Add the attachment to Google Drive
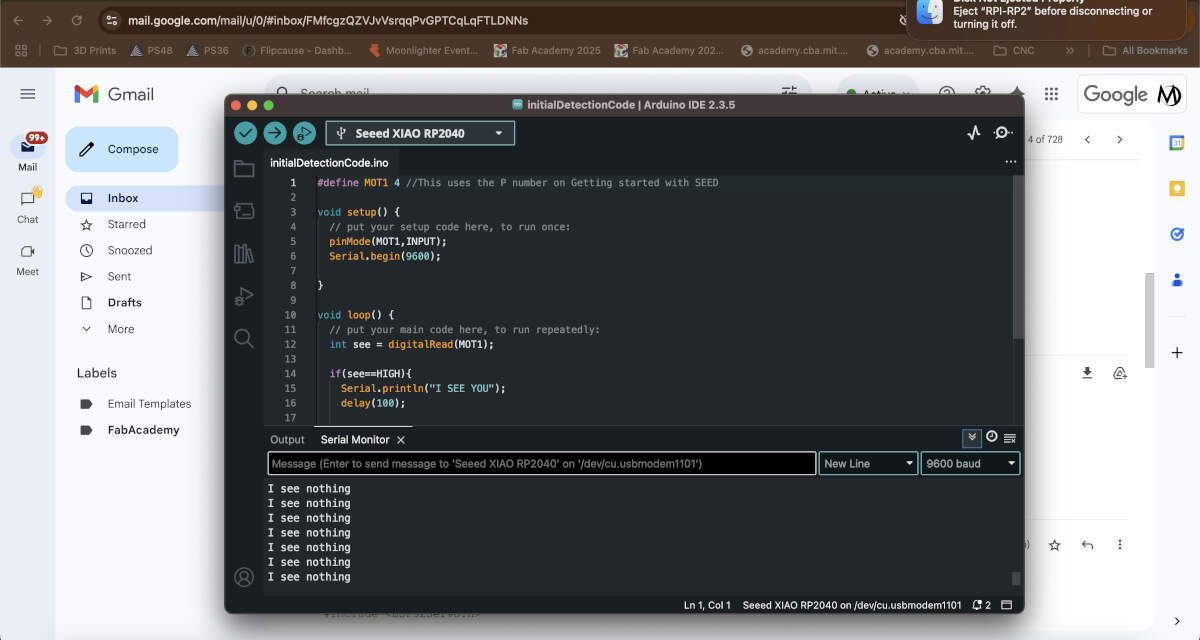 [1119, 373]
